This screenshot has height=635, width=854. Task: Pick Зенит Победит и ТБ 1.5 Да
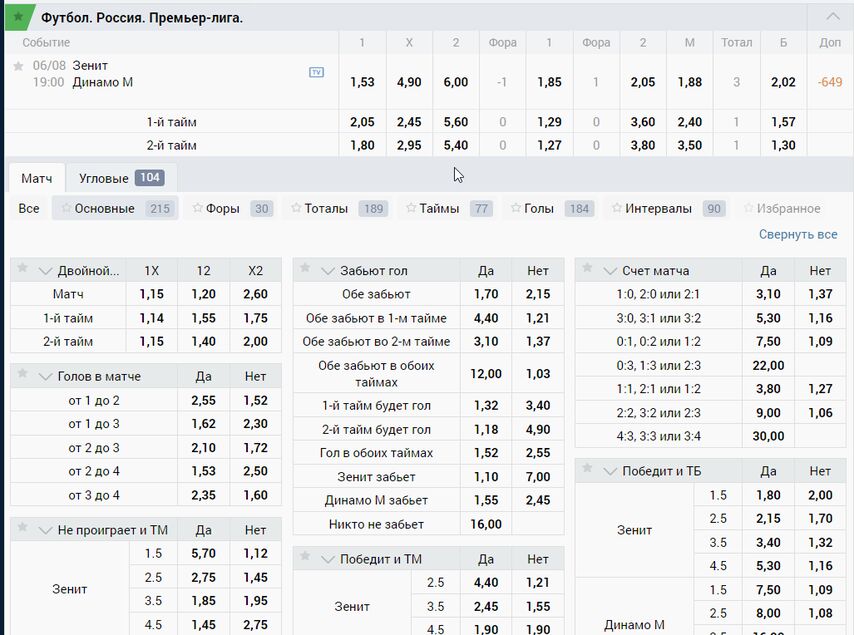pos(768,495)
